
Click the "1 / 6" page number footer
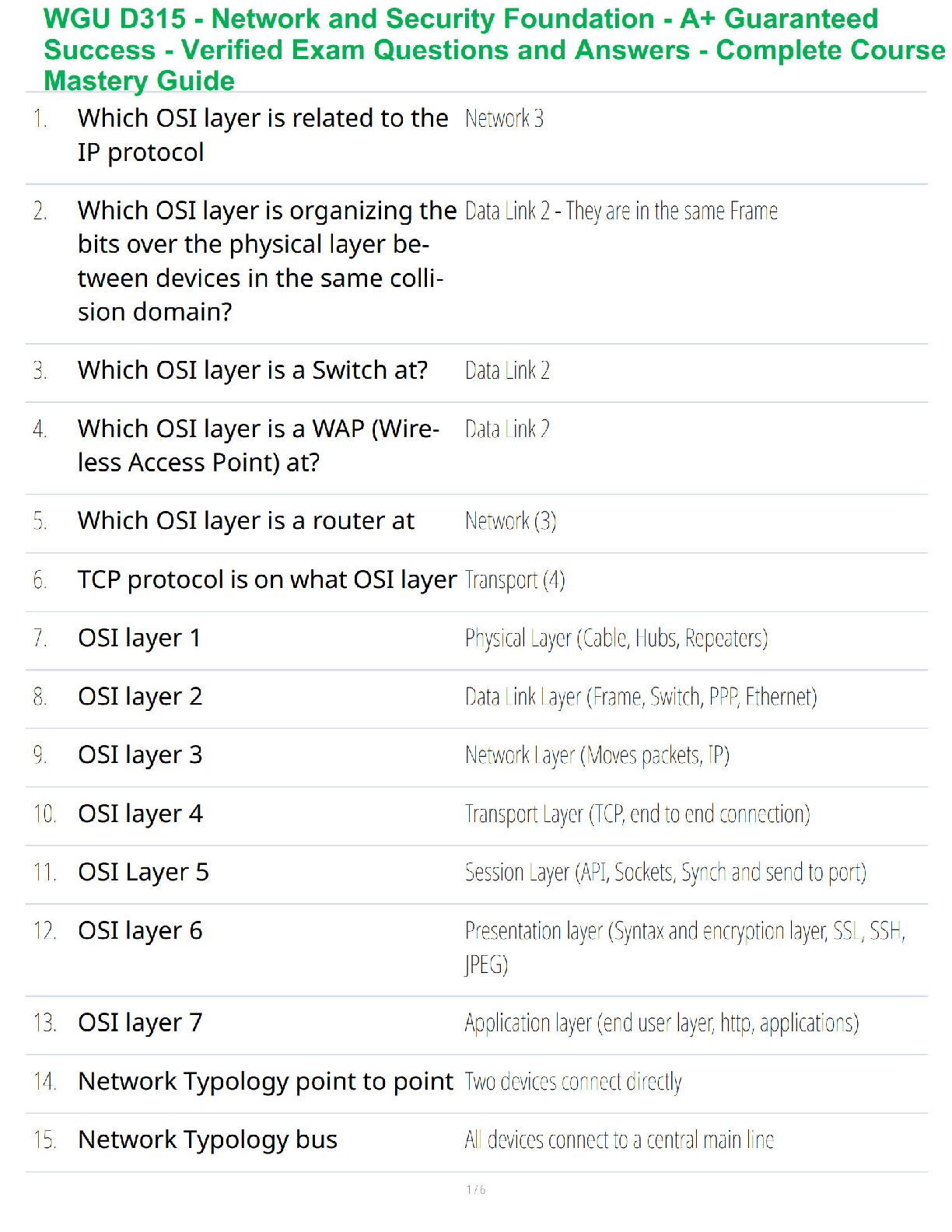click(x=476, y=1189)
